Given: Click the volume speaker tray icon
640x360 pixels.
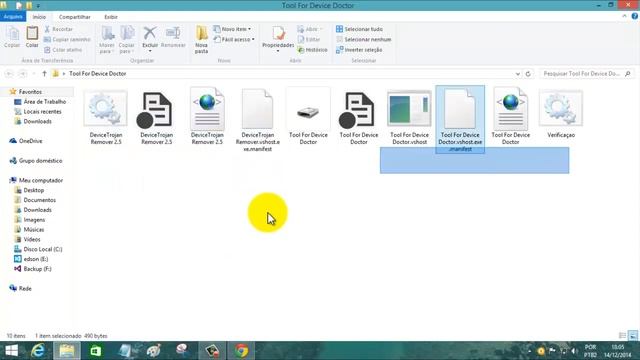Looking at the screenshot, I should (574, 351).
